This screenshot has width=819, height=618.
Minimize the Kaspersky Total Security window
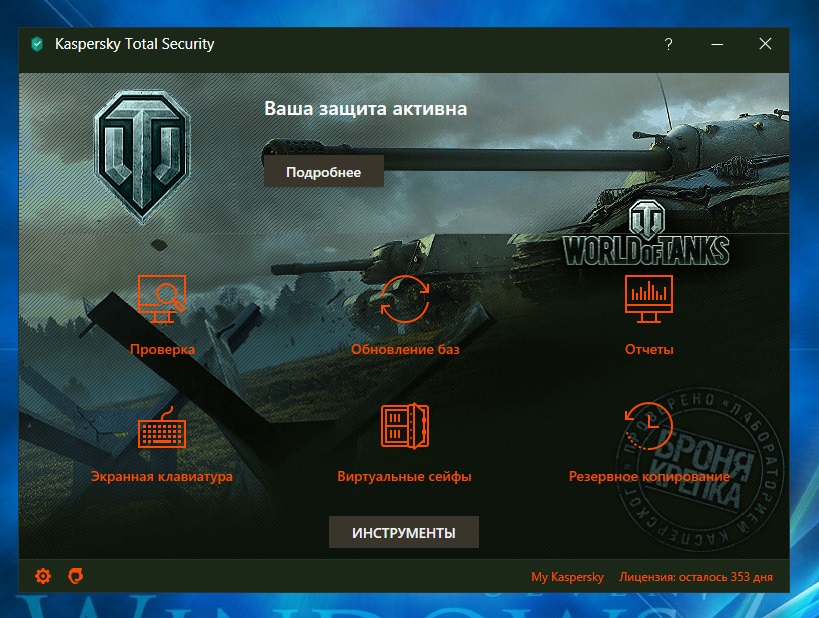tap(717, 44)
